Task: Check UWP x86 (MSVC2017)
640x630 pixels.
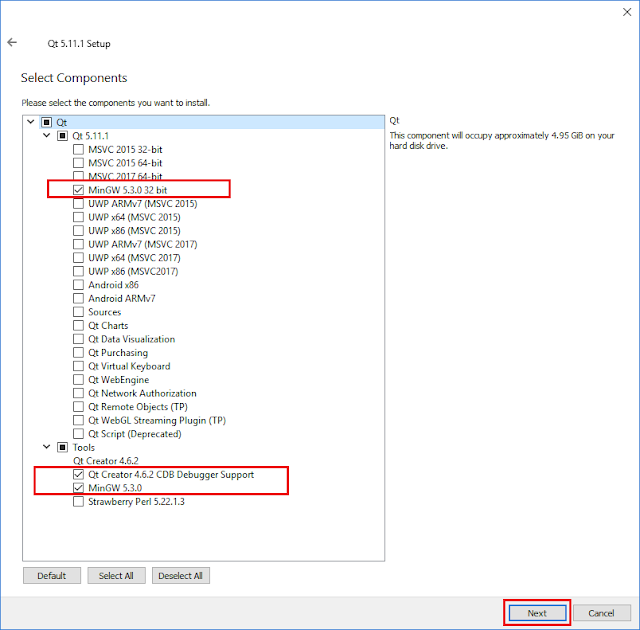Action: [x=78, y=271]
